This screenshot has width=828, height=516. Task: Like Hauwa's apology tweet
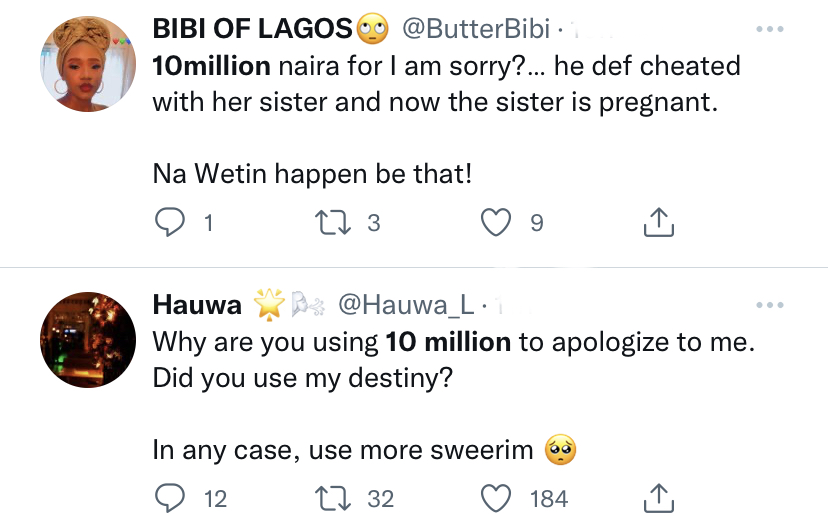coord(497,497)
